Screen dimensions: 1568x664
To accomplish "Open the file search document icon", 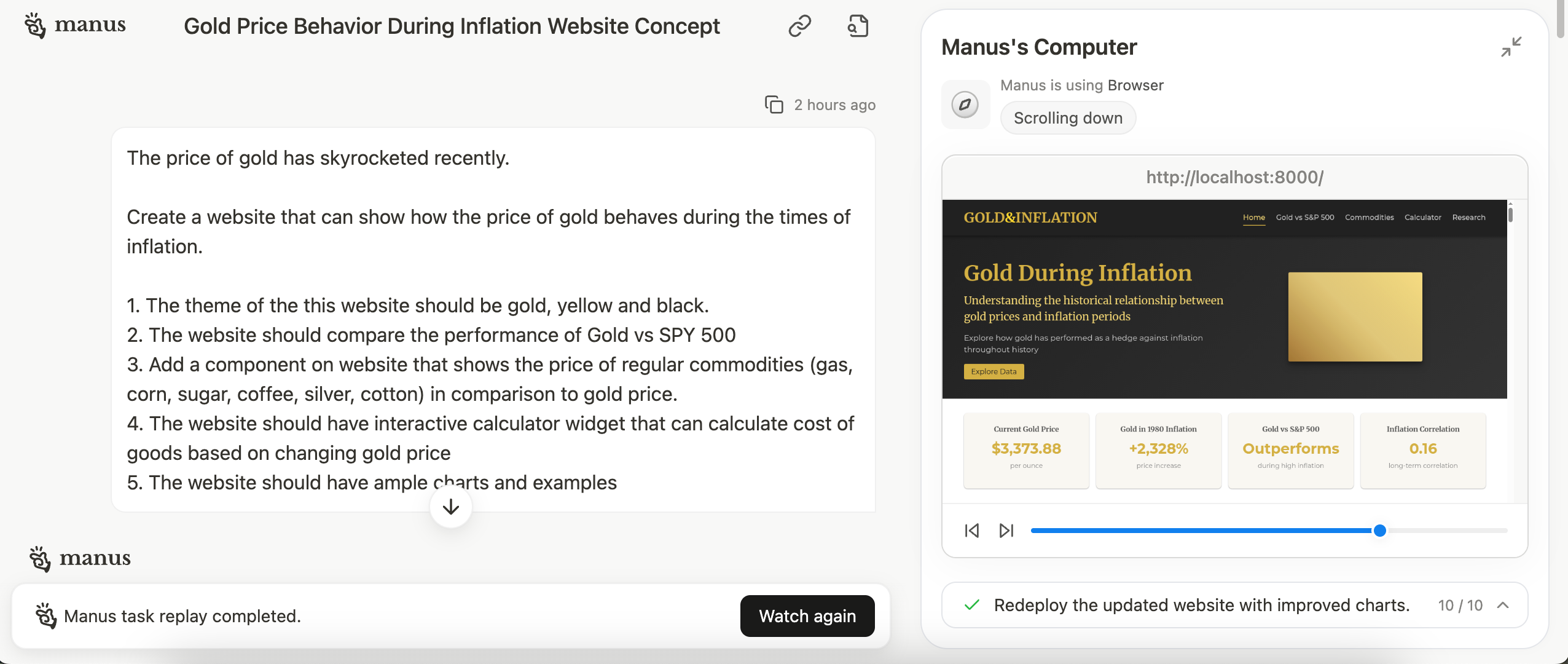I will (x=858, y=26).
